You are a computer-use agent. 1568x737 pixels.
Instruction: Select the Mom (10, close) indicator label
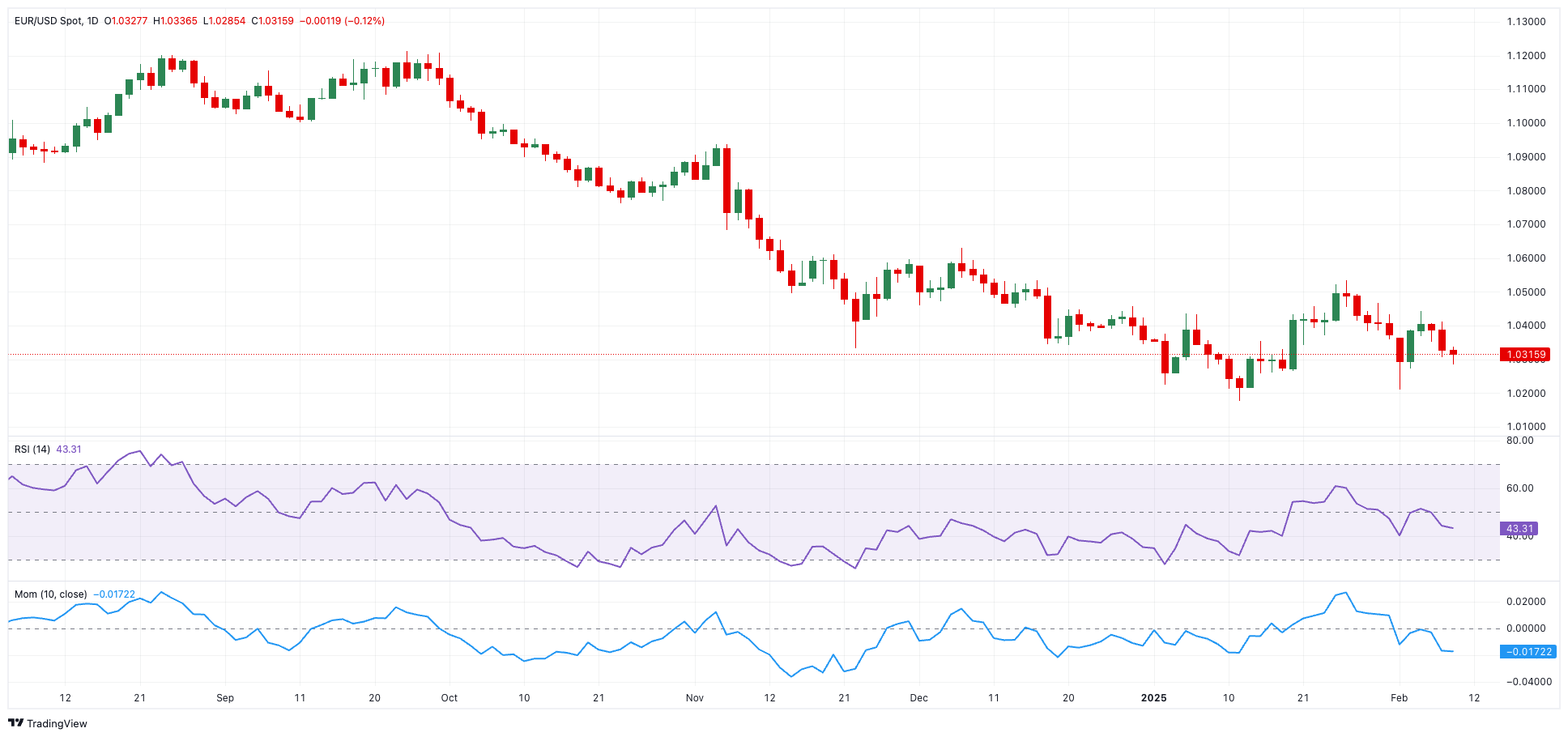pyautogui.click(x=50, y=594)
